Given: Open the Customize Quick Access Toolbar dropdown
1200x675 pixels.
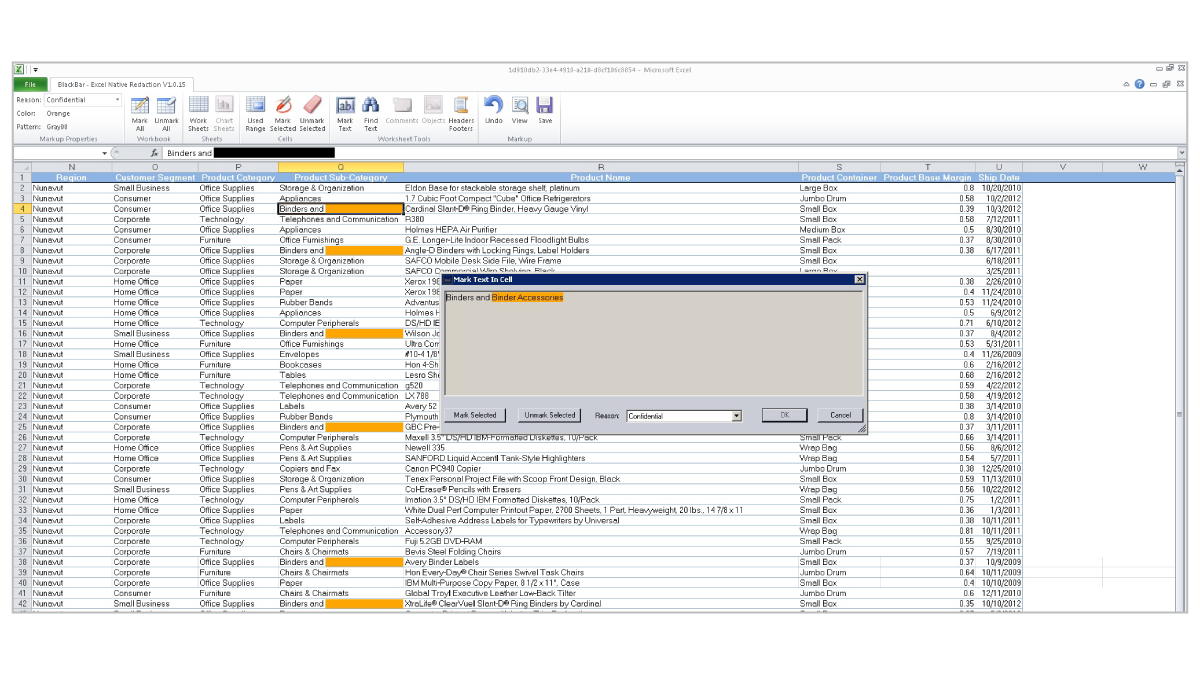Looking at the screenshot, I should [x=35, y=69].
